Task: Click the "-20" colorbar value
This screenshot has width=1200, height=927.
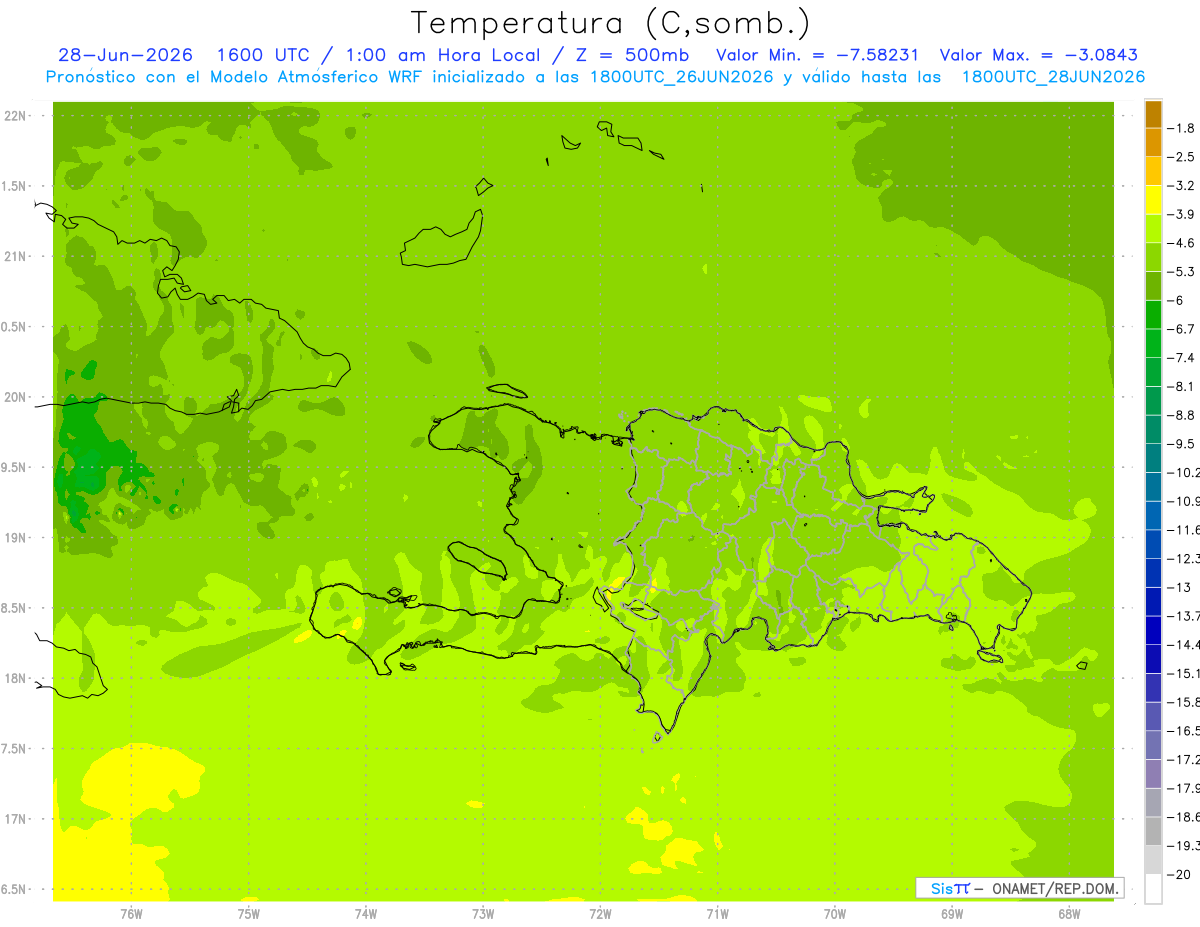Action: (x=1180, y=874)
